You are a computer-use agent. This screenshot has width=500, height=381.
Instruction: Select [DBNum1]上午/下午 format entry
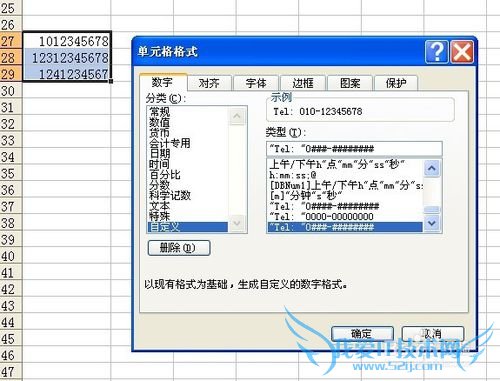(345, 185)
